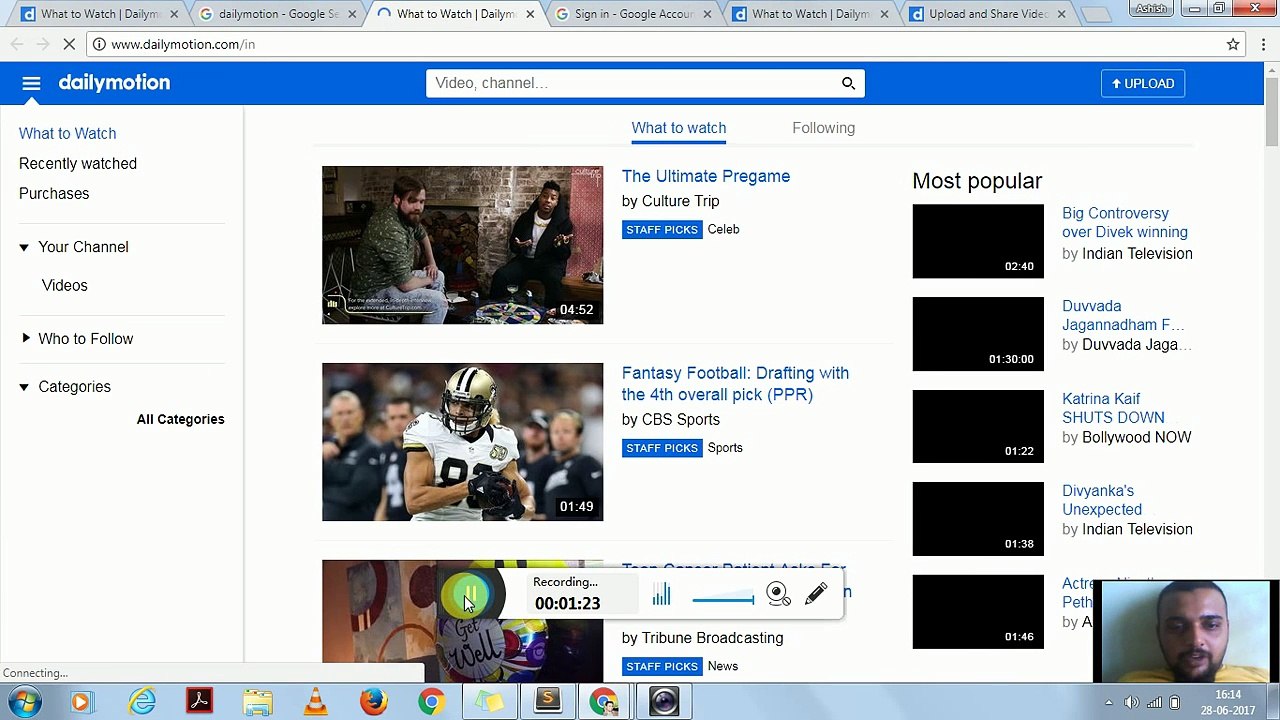The height and width of the screenshot is (720, 1280).
Task: Open the Chrome three-dot menu
Action: click(1264, 44)
